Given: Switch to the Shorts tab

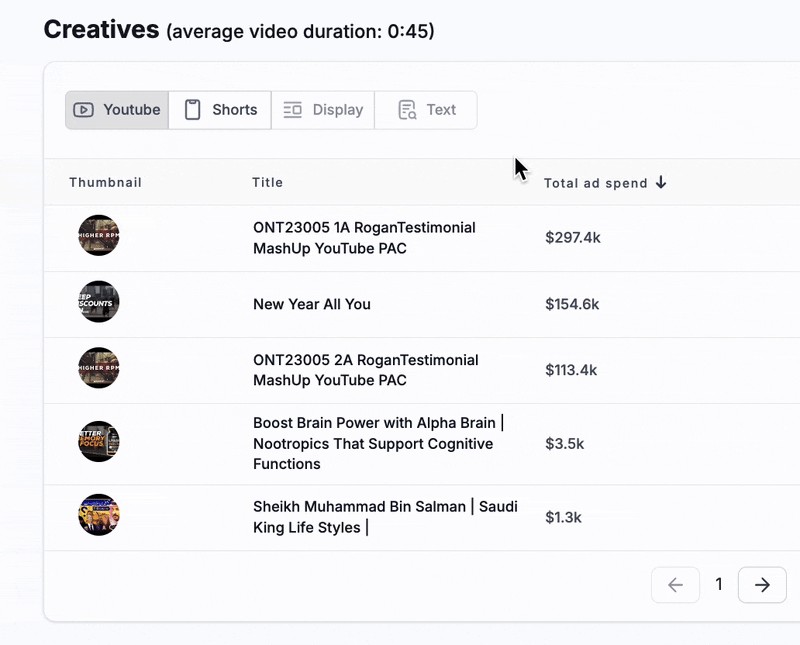Looking at the screenshot, I should (220, 110).
